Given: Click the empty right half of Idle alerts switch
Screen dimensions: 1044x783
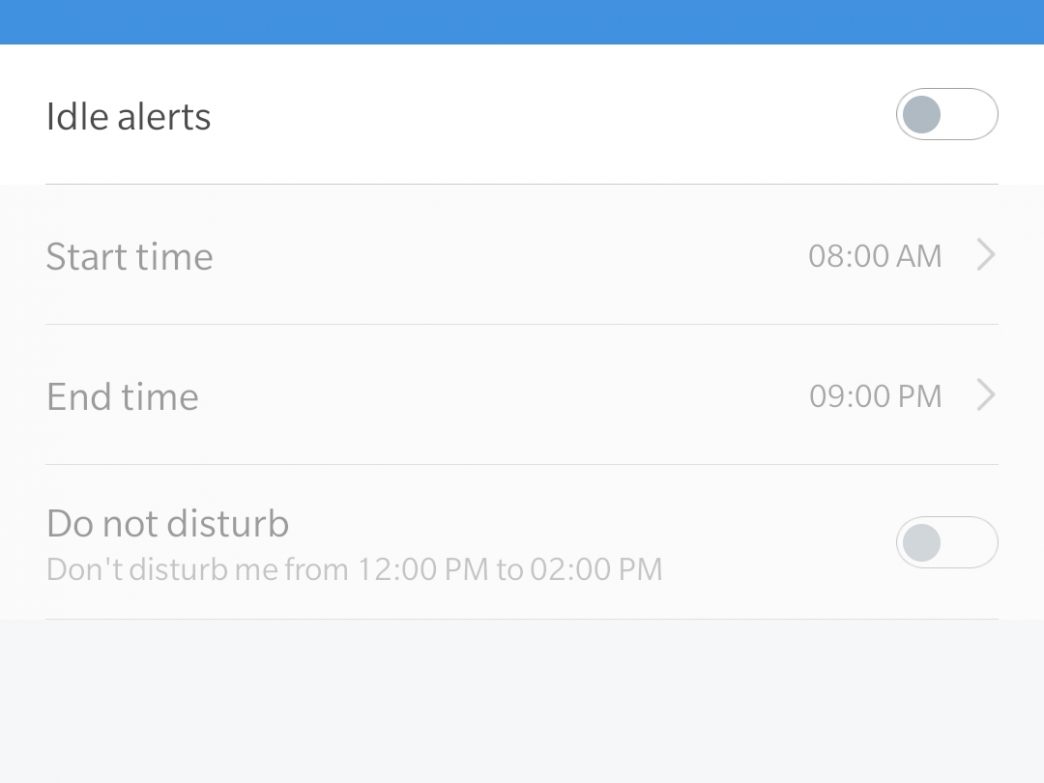Looking at the screenshot, I should [x=970, y=115].
